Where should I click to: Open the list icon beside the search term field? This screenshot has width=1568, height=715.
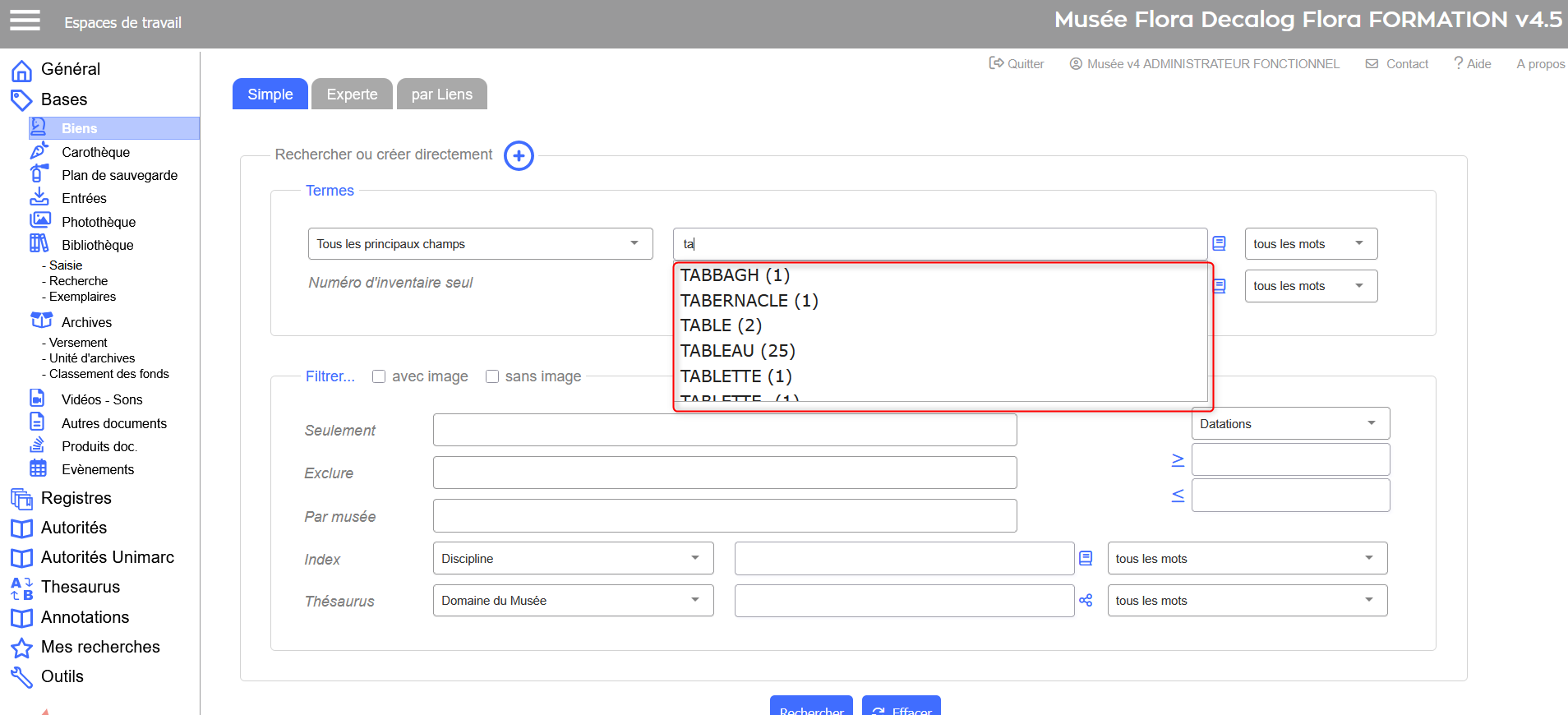click(x=1219, y=244)
